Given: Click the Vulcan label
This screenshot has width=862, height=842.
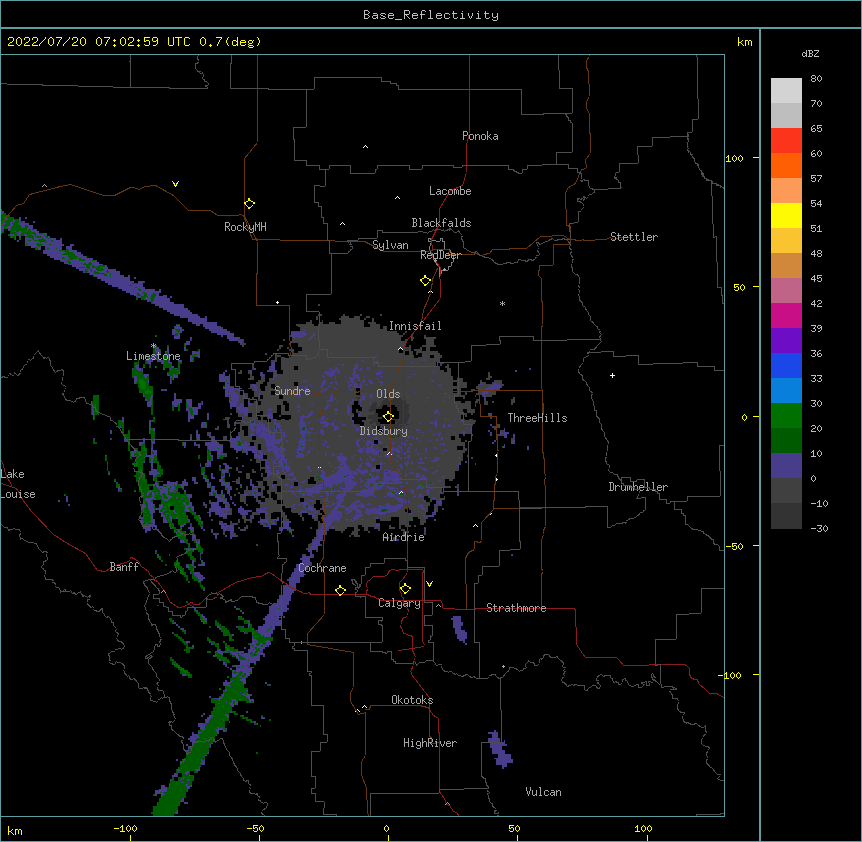Looking at the screenshot, I should click(x=543, y=792).
